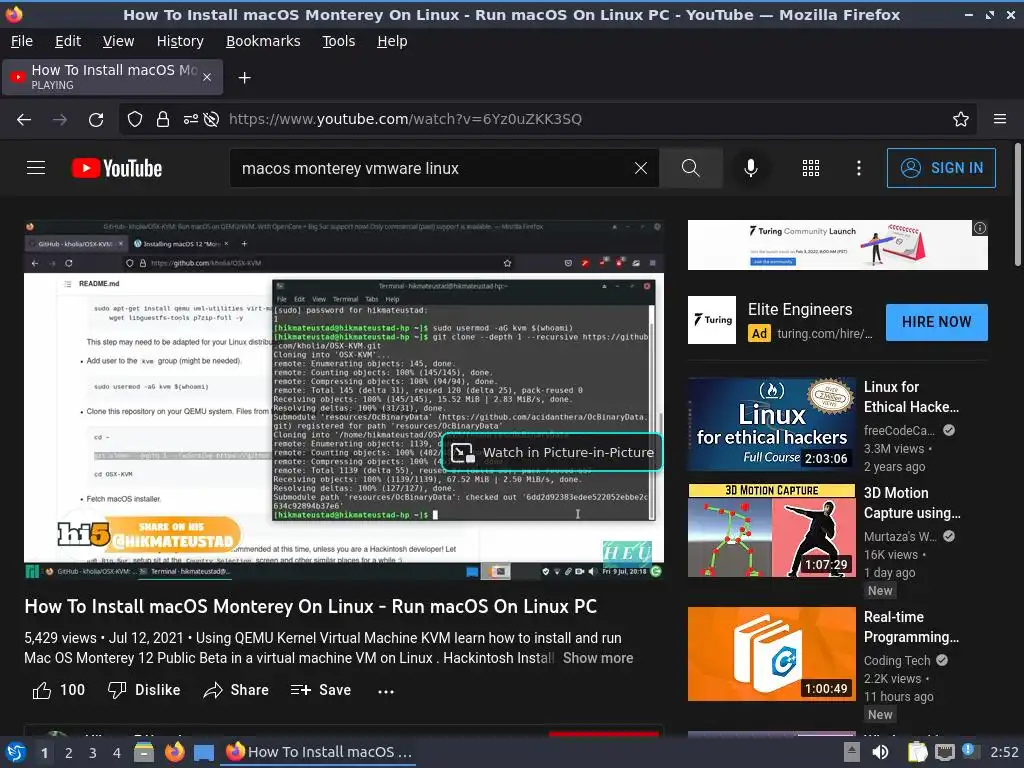The height and width of the screenshot is (768, 1024).
Task: Click the site security padlock icon
Action: [x=163, y=120]
